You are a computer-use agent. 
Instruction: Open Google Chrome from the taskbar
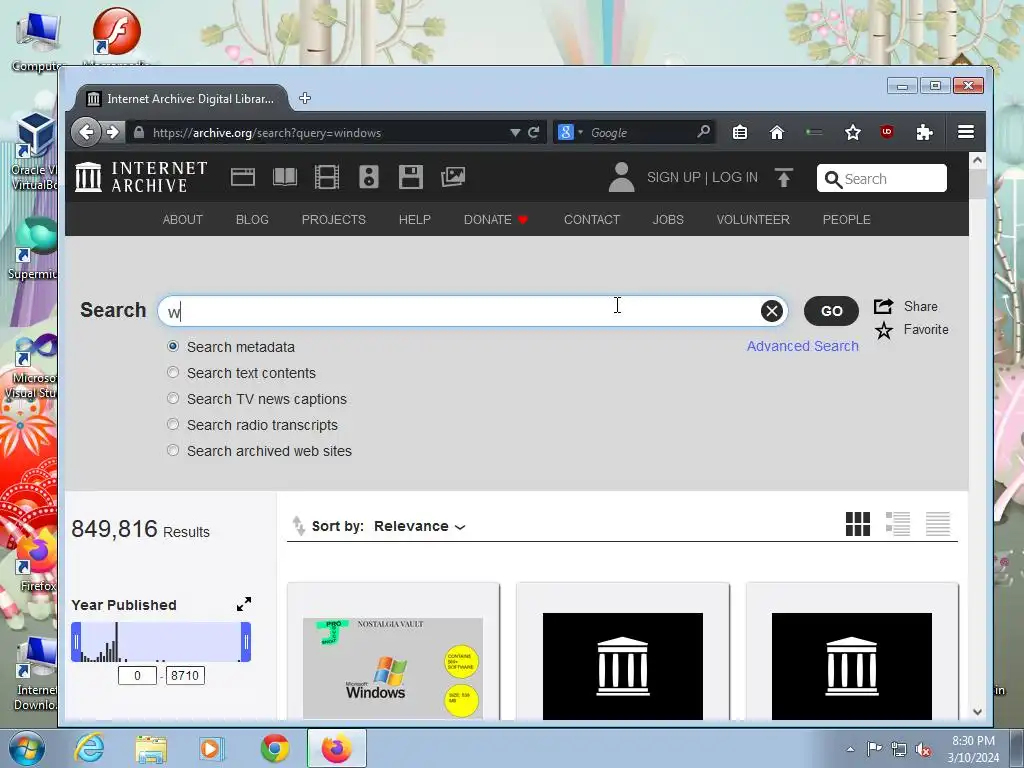click(275, 748)
